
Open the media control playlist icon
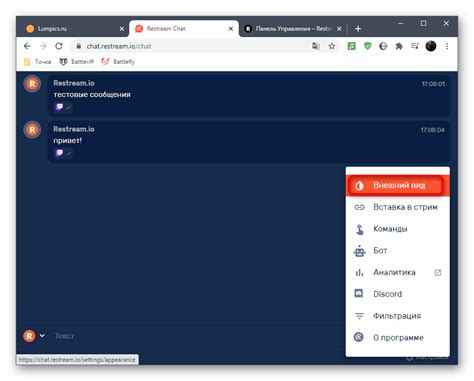pyautogui.click(x=415, y=46)
